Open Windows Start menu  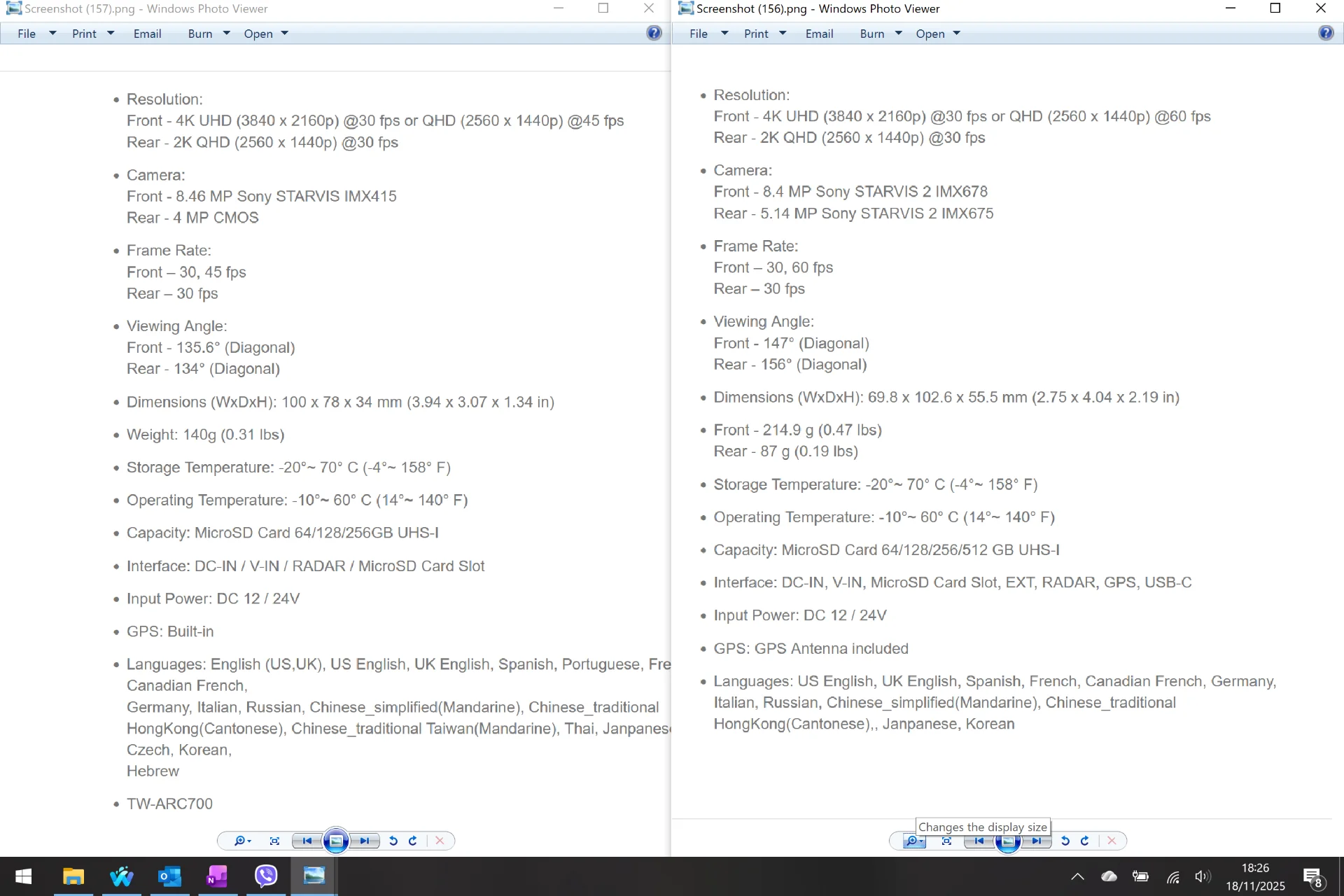coord(23,876)
